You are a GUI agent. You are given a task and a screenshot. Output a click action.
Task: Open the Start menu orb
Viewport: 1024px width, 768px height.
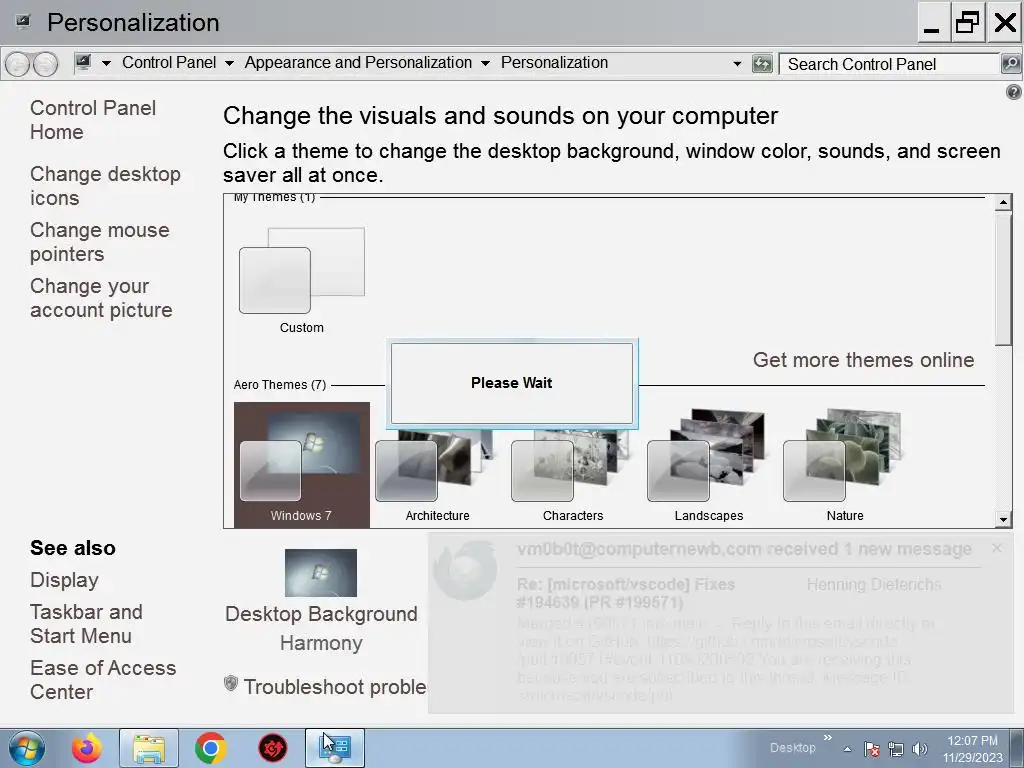[27, 748]
